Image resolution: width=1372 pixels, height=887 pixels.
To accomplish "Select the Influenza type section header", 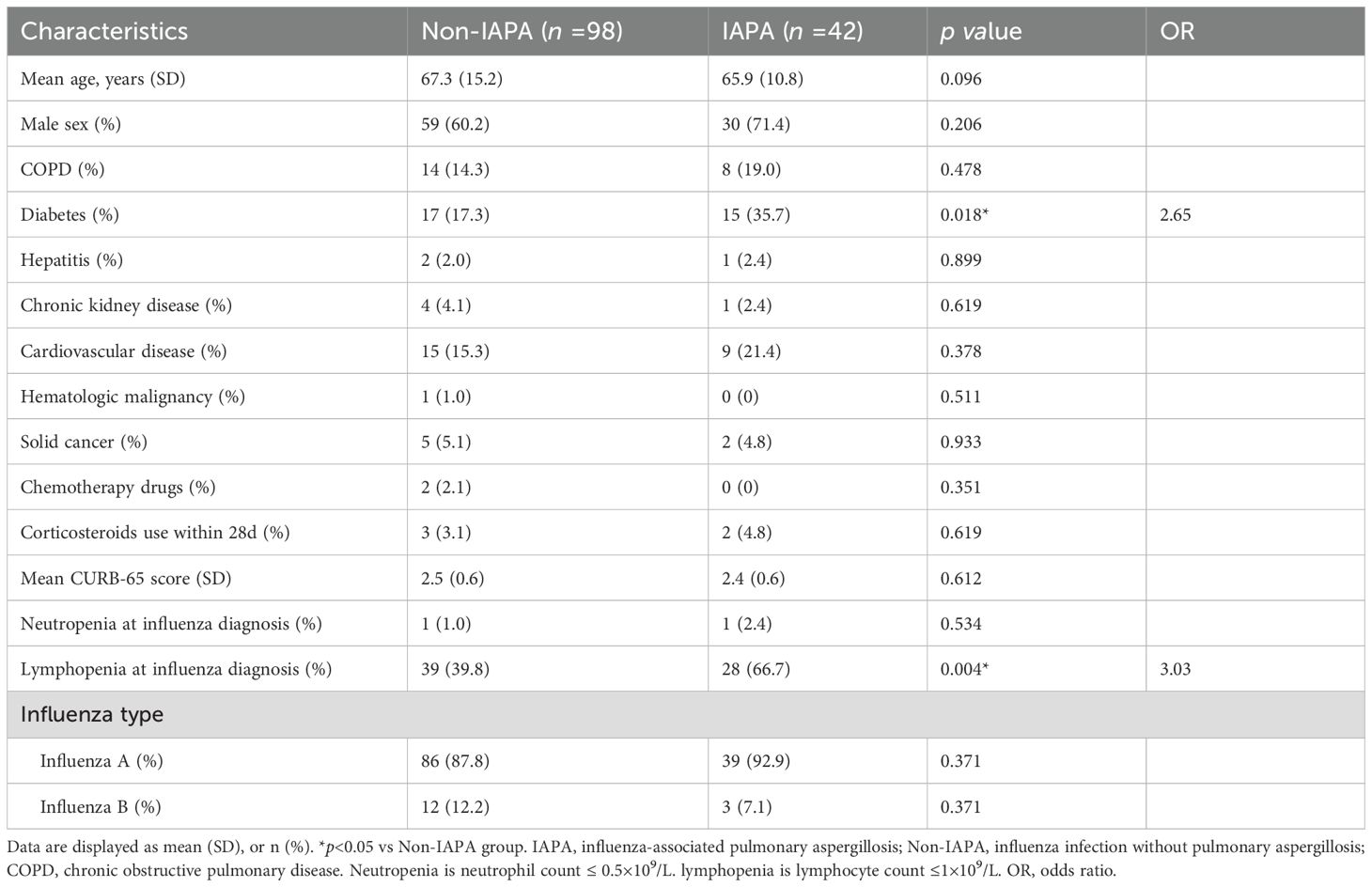I will [92, 715].
